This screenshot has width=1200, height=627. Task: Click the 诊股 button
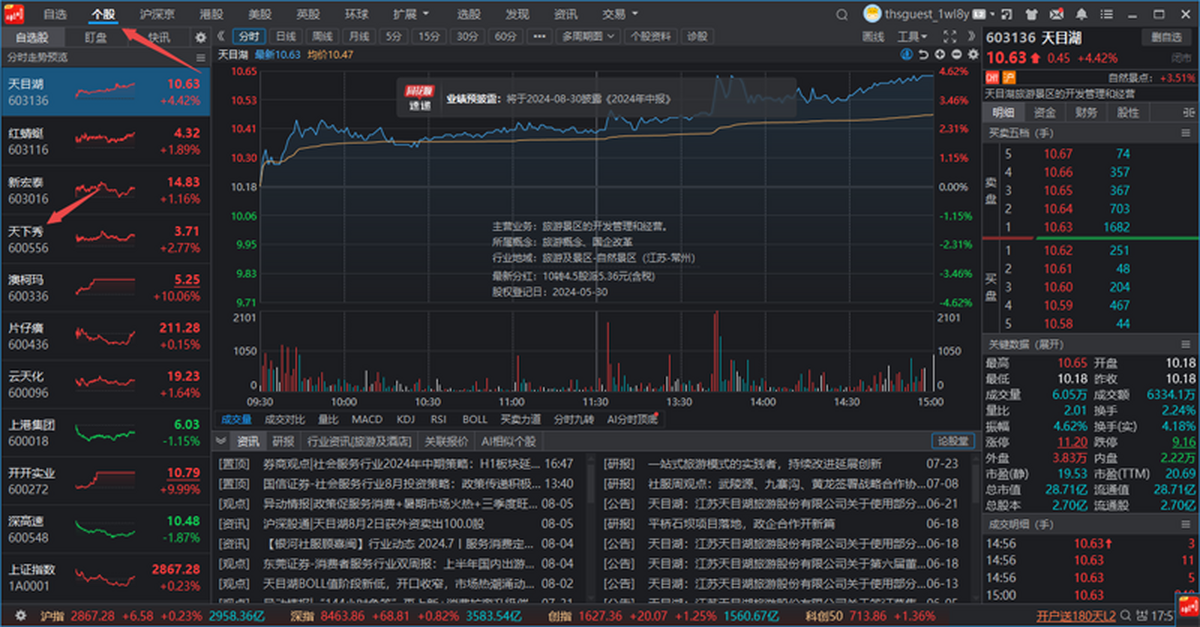click(697, 36)
